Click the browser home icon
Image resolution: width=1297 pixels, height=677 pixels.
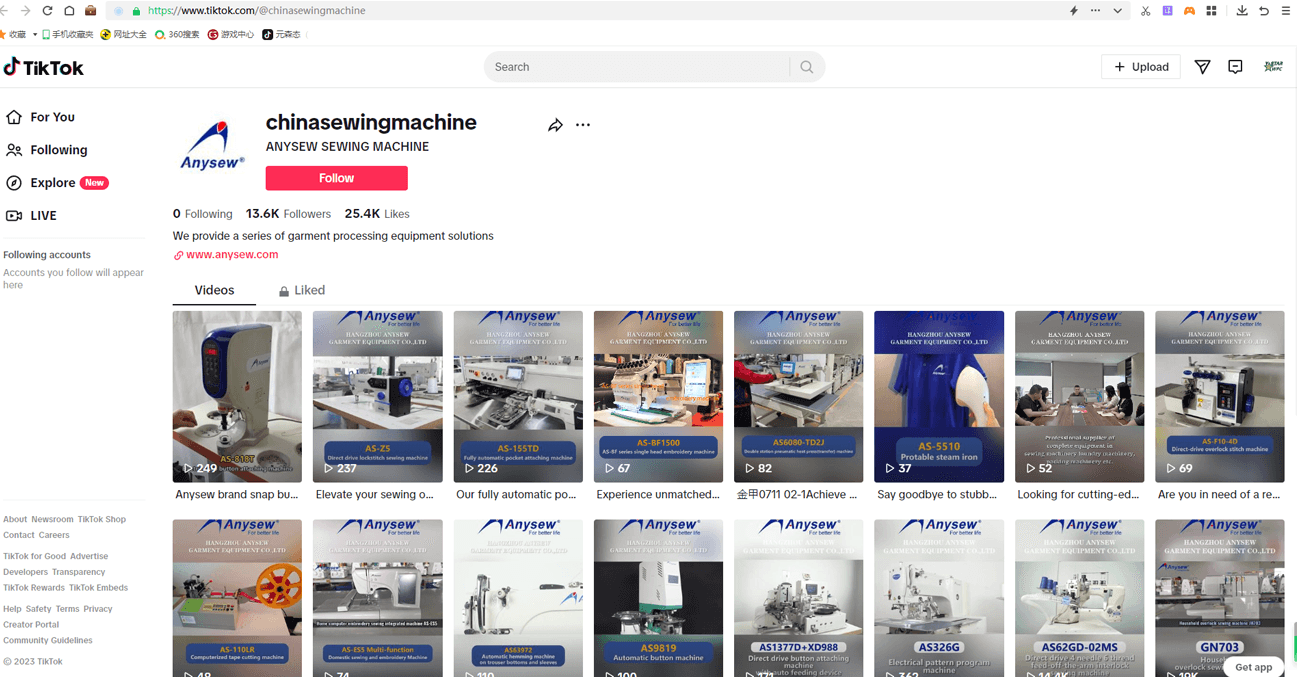(69, 10)
